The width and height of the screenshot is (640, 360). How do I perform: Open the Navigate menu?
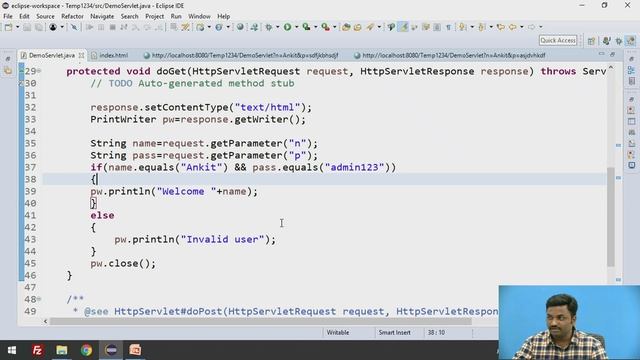[102, 16]
